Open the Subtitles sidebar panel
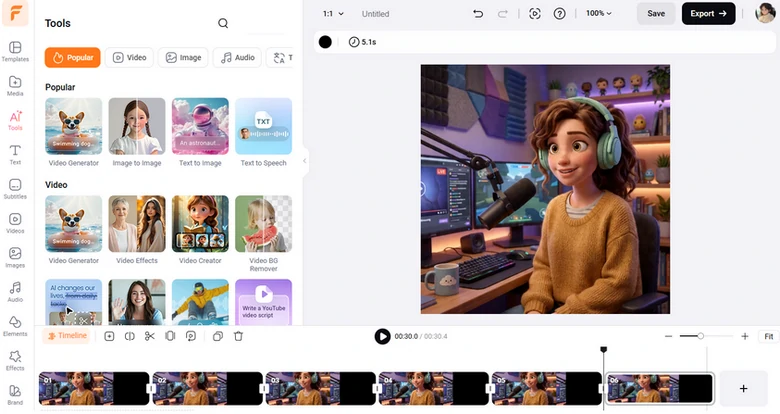The height and width of the screenshot is (414, 780). pos(15,189)
